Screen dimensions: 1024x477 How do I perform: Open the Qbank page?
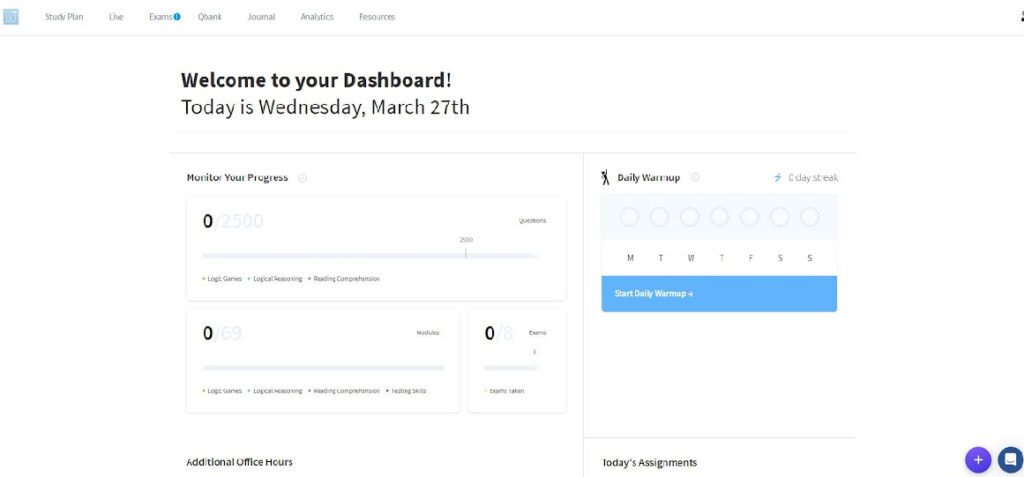210,17
